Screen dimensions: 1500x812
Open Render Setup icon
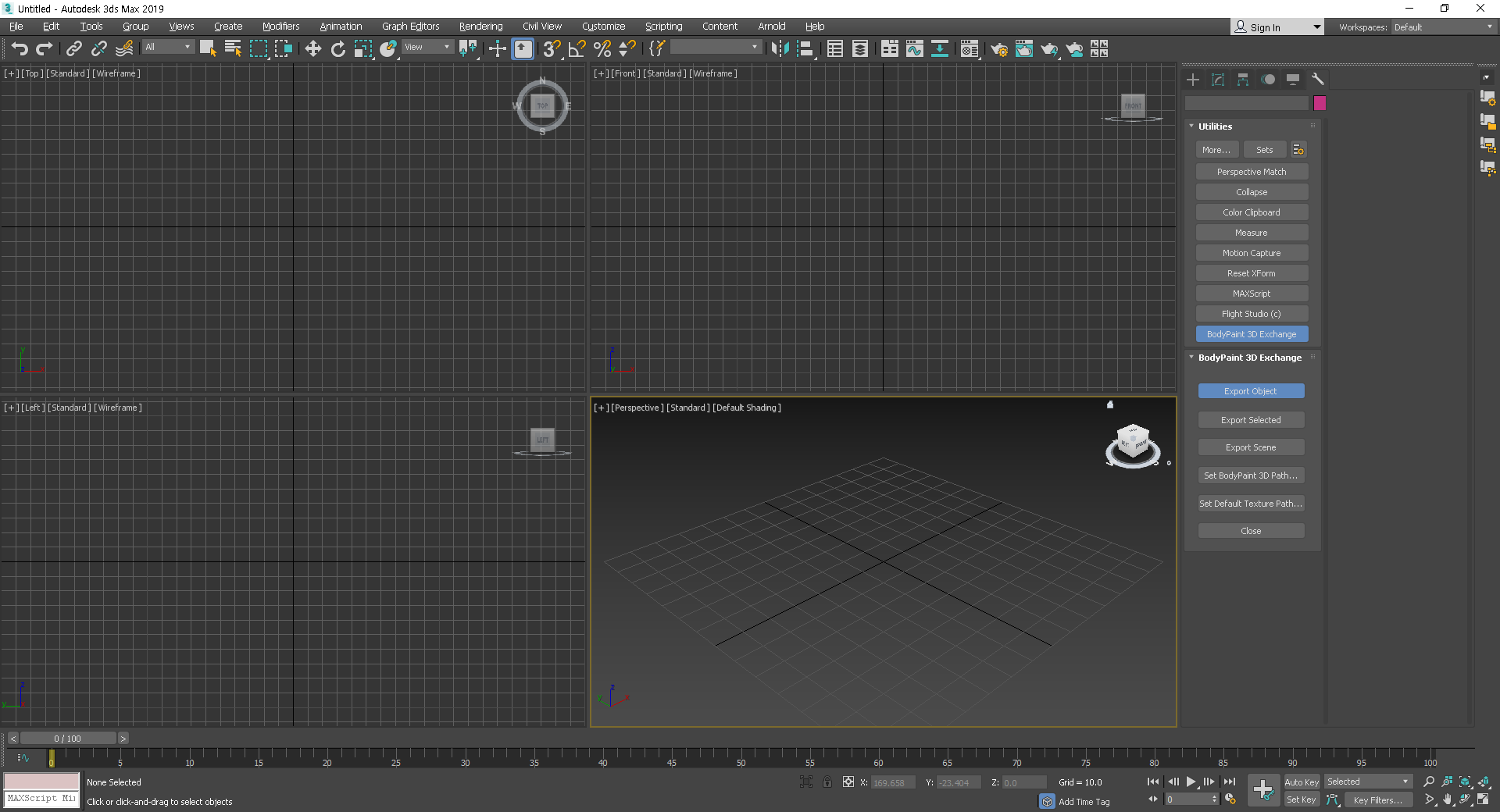click(998, 48)
